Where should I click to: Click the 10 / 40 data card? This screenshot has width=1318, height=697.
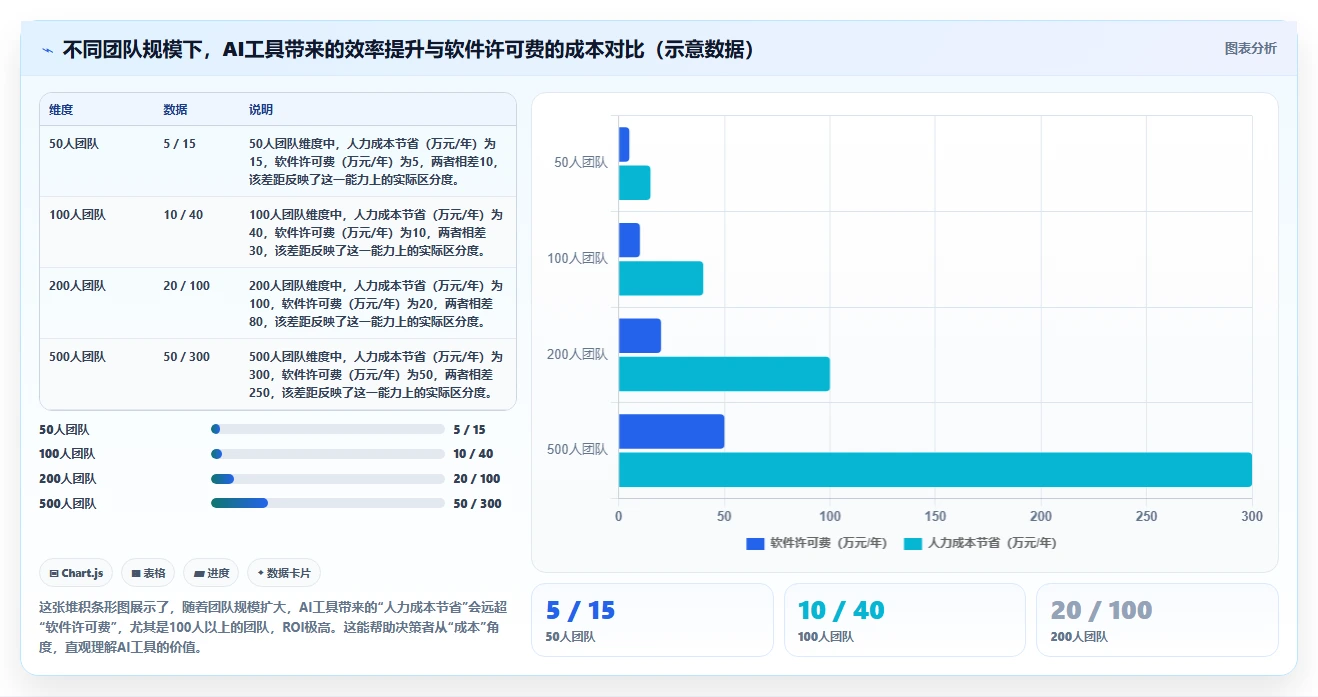pyautogui.click(x=904, y=620)
